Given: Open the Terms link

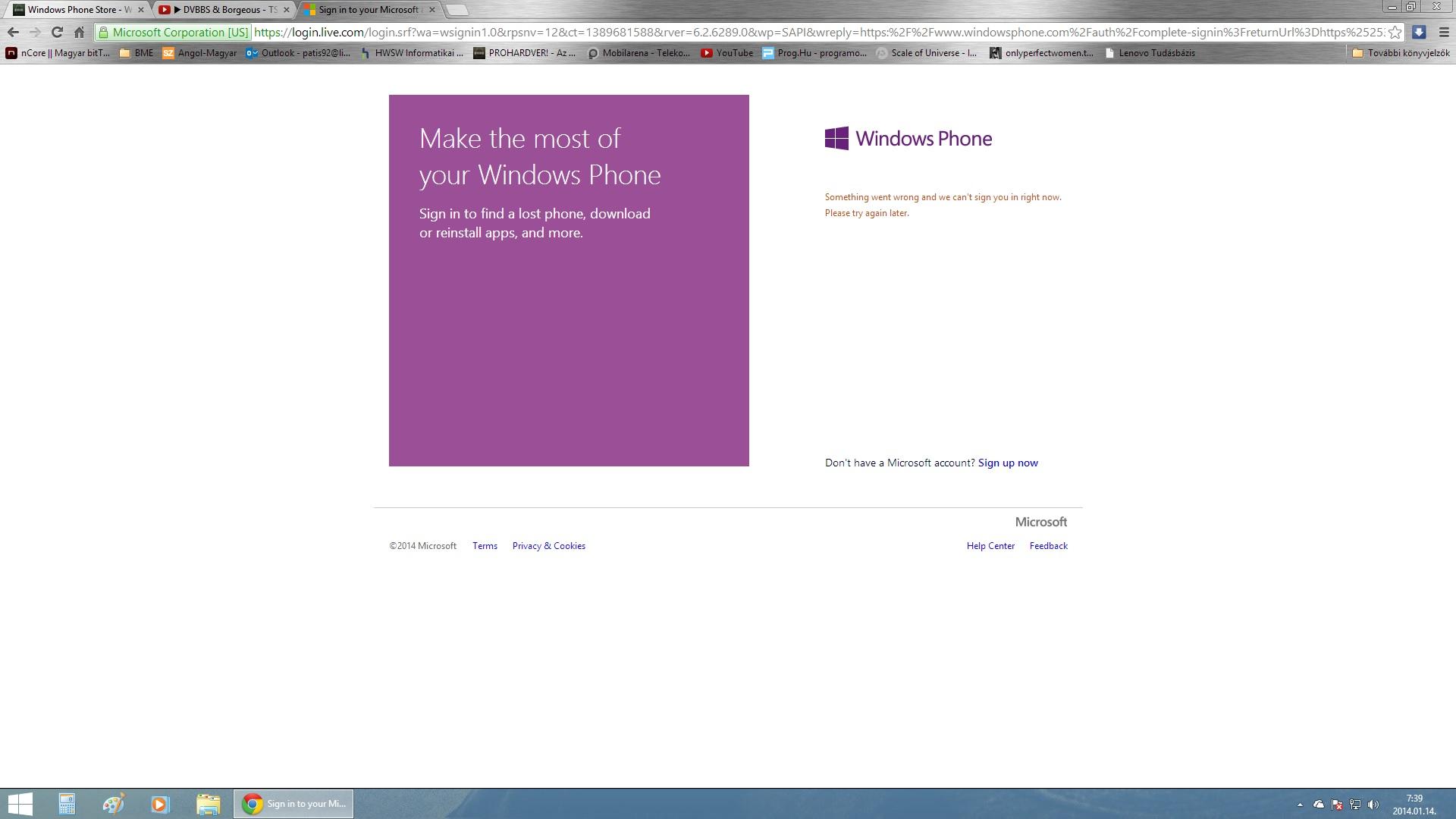Looking at the screenshot, I should 485,546.
